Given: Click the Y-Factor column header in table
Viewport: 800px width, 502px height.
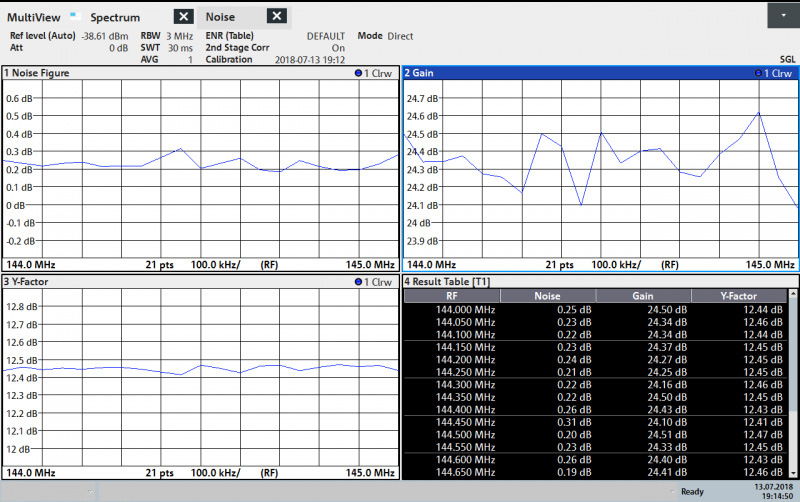Looking at the screenshot, I should [739, 296].
